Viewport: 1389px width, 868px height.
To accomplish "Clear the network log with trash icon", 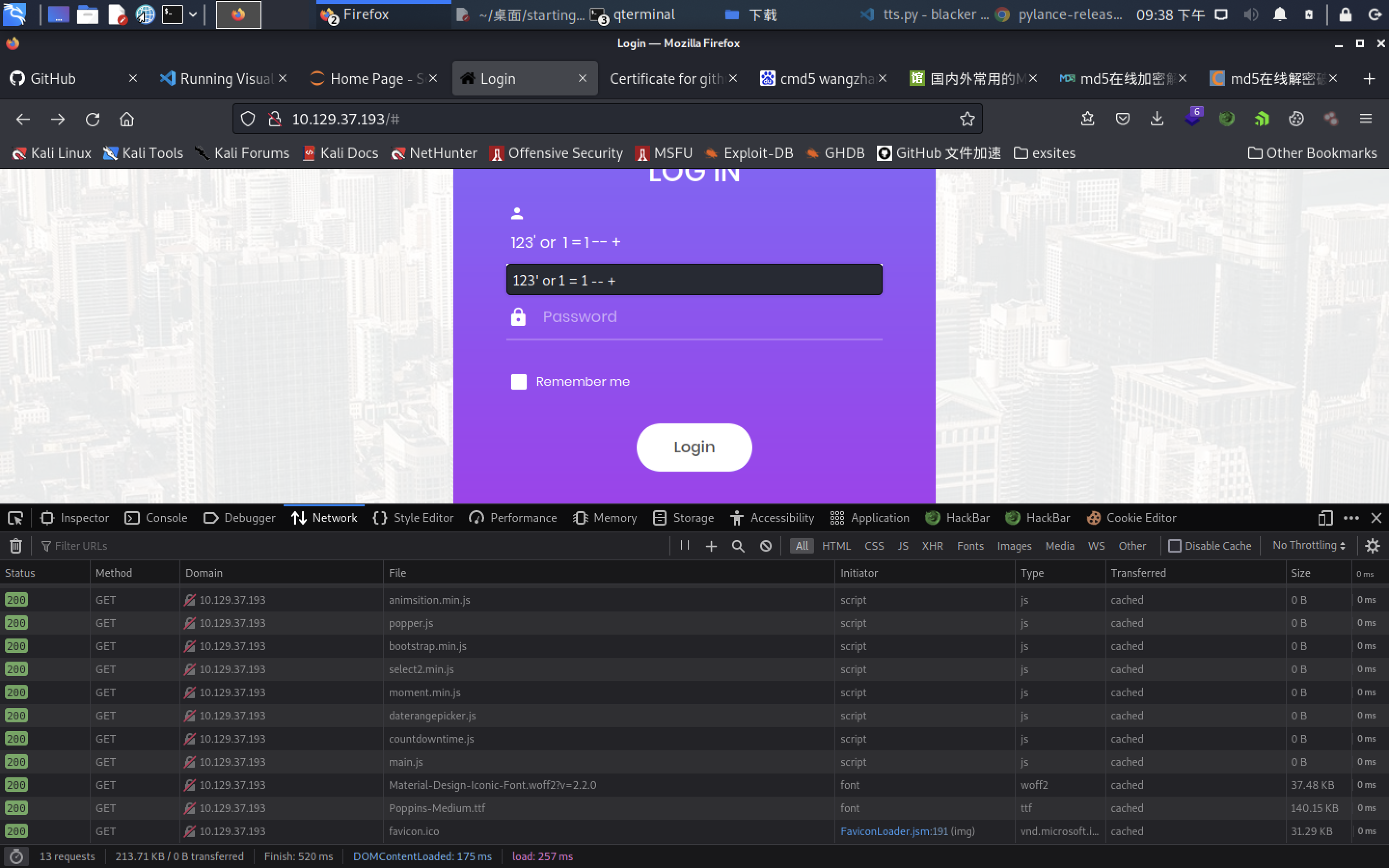I will click(x=15, y=546).
